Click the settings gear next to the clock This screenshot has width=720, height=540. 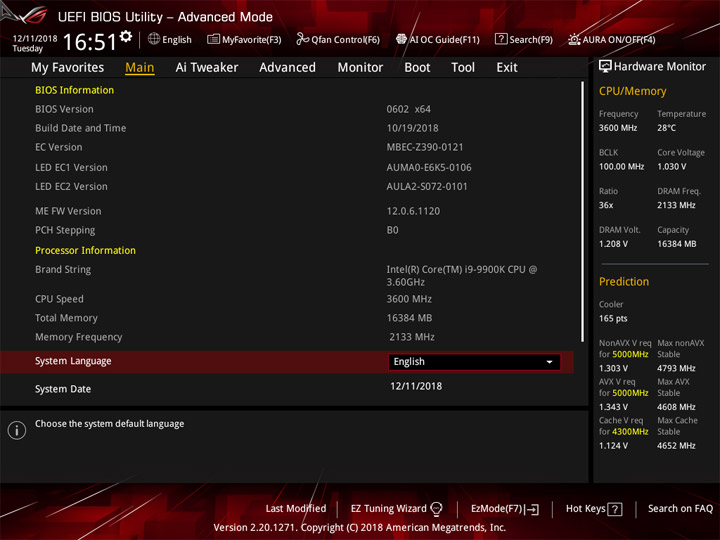[126, 37]
